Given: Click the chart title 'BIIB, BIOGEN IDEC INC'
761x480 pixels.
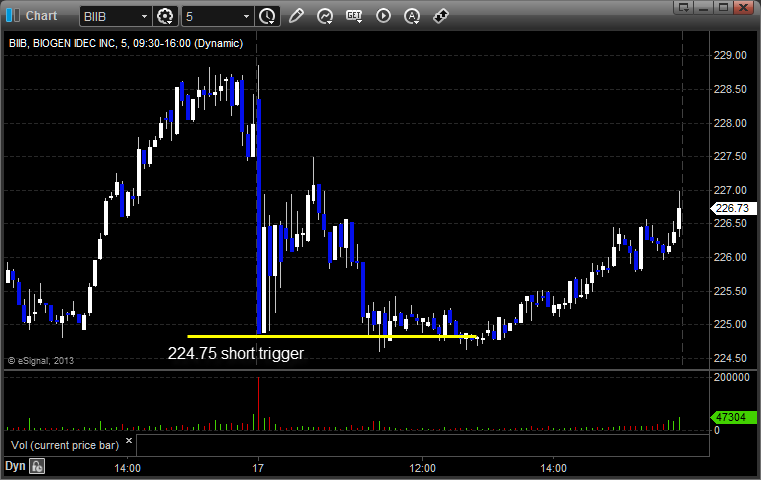Looking at the screenshot, I should [x=62, y=43].
